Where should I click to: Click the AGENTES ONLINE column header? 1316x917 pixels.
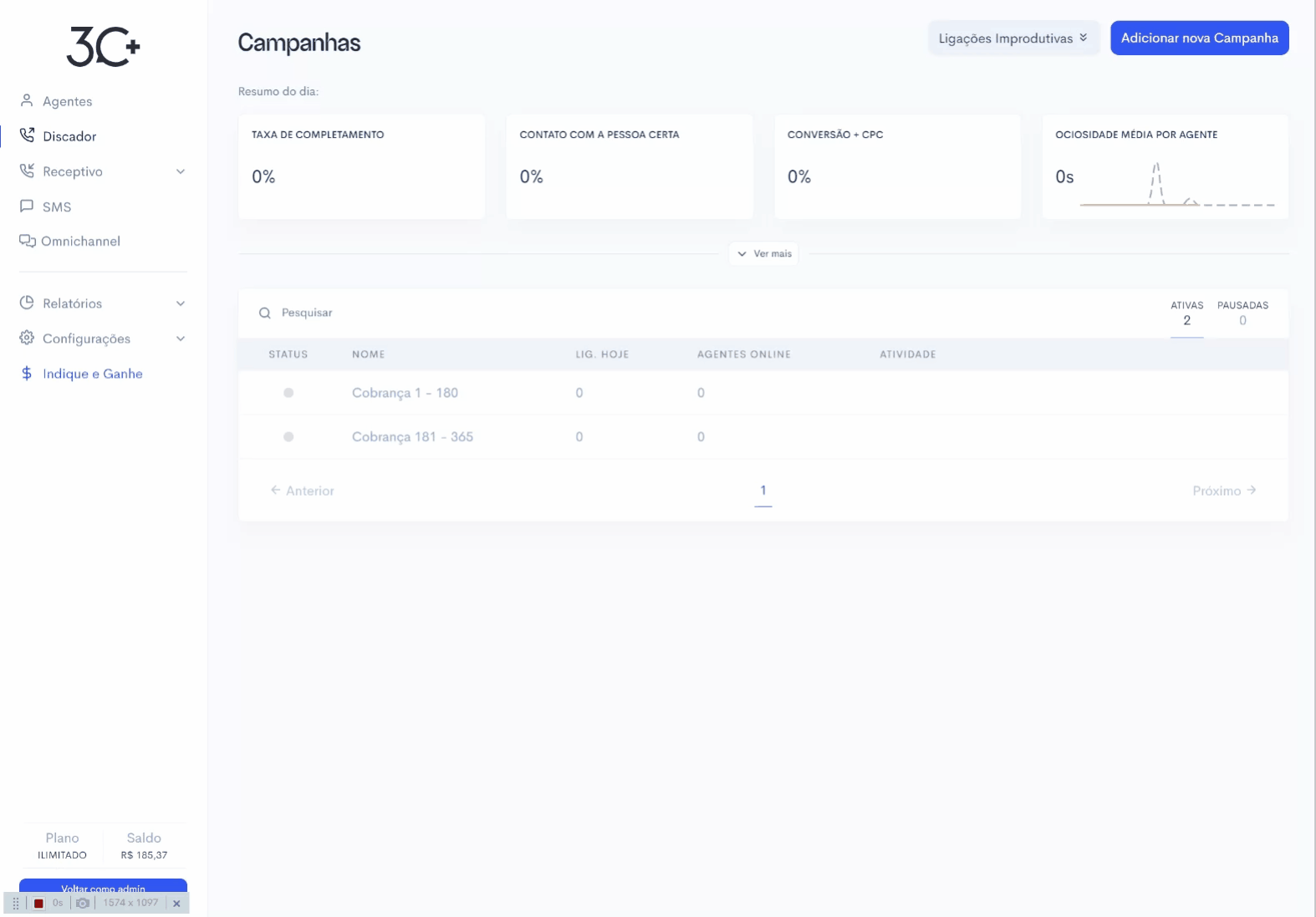coord(744,354)
